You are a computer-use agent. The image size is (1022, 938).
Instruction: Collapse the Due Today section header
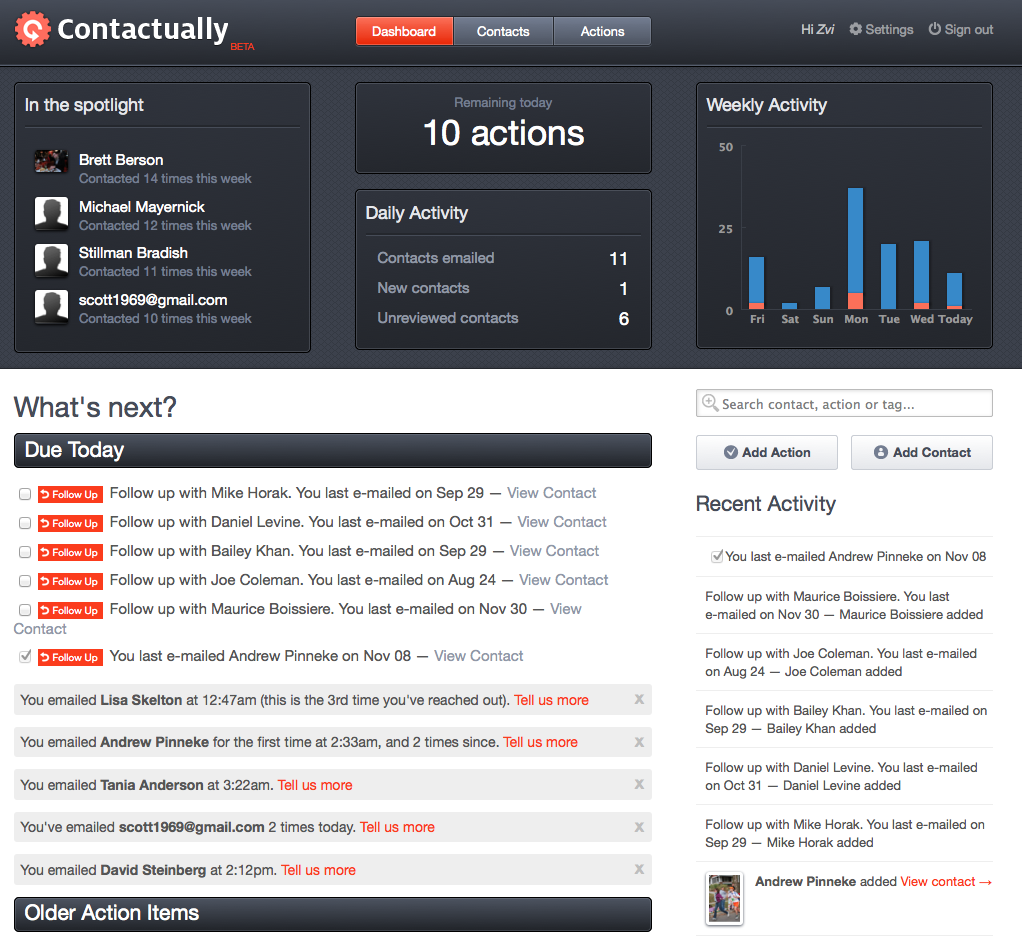click(x=332, y=450)
